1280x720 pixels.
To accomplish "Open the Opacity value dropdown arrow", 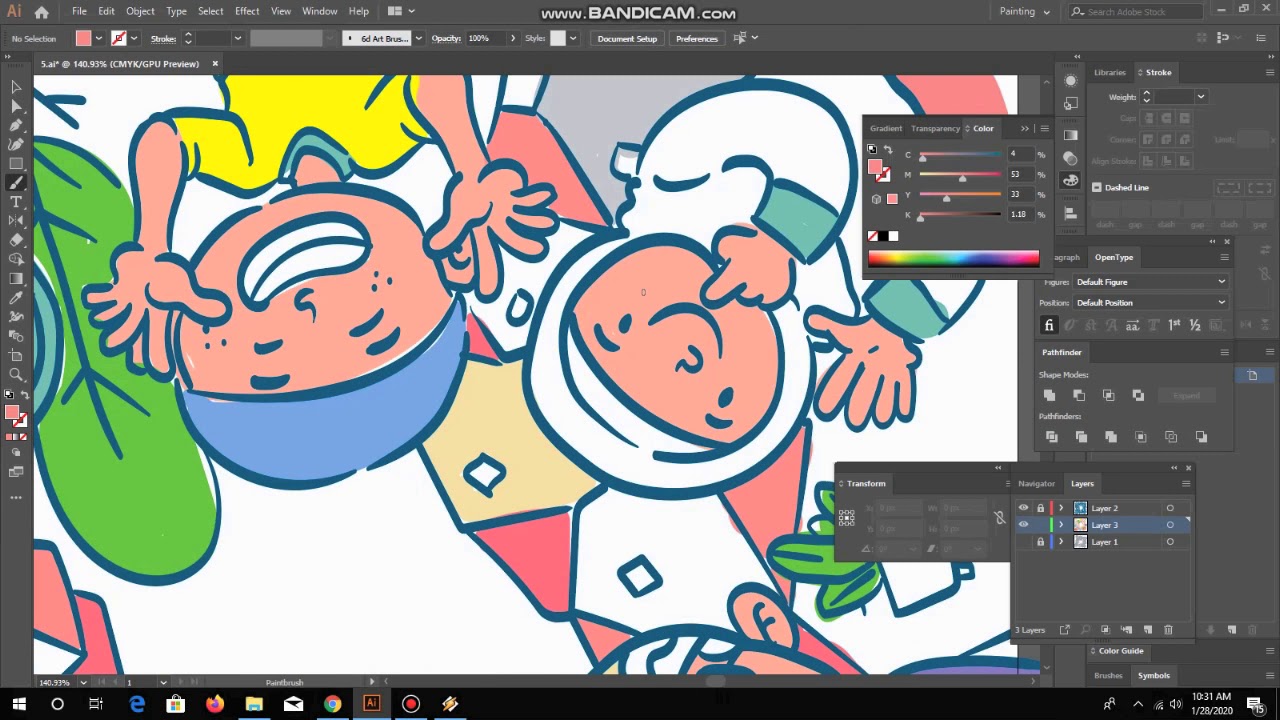I will pos(513,38).
